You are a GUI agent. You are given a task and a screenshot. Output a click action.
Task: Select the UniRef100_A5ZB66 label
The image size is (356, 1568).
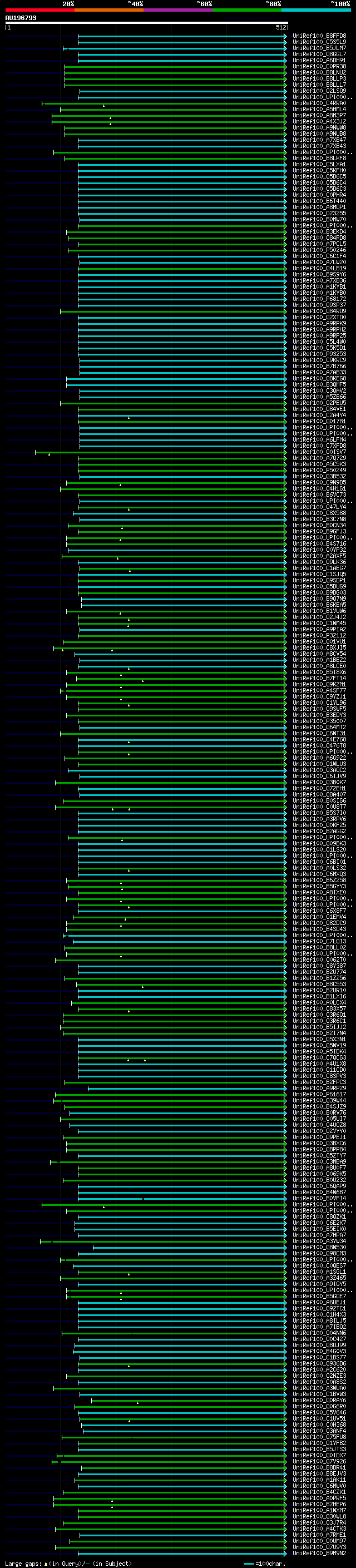point(319,397)
